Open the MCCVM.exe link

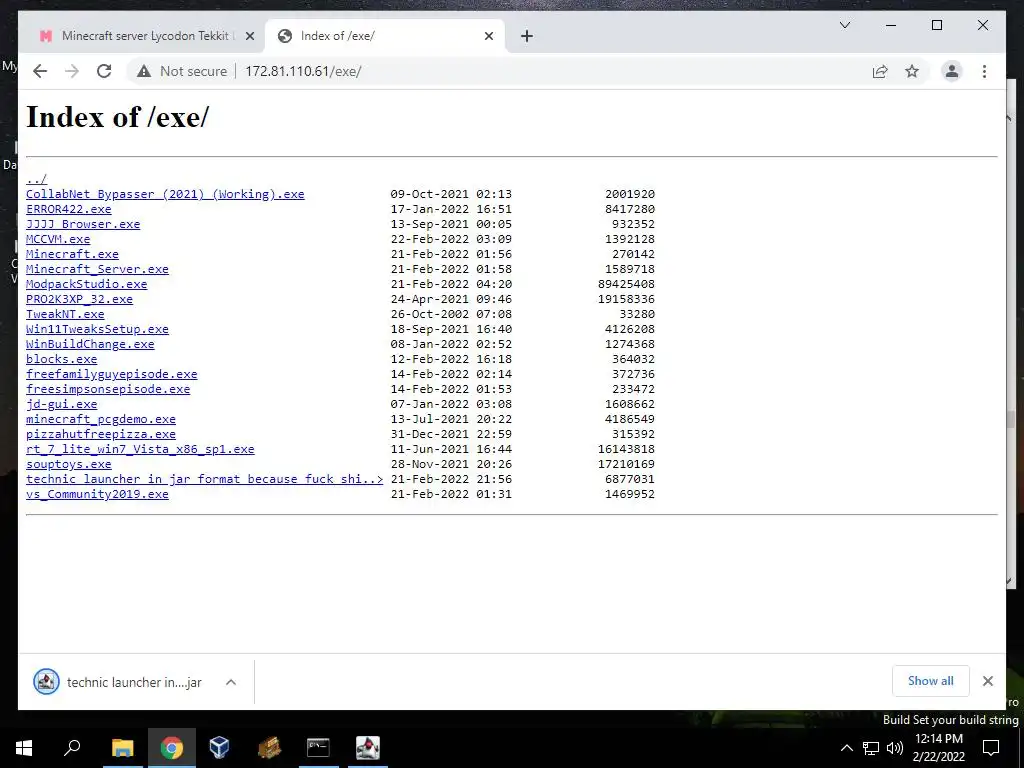(58, 239)
